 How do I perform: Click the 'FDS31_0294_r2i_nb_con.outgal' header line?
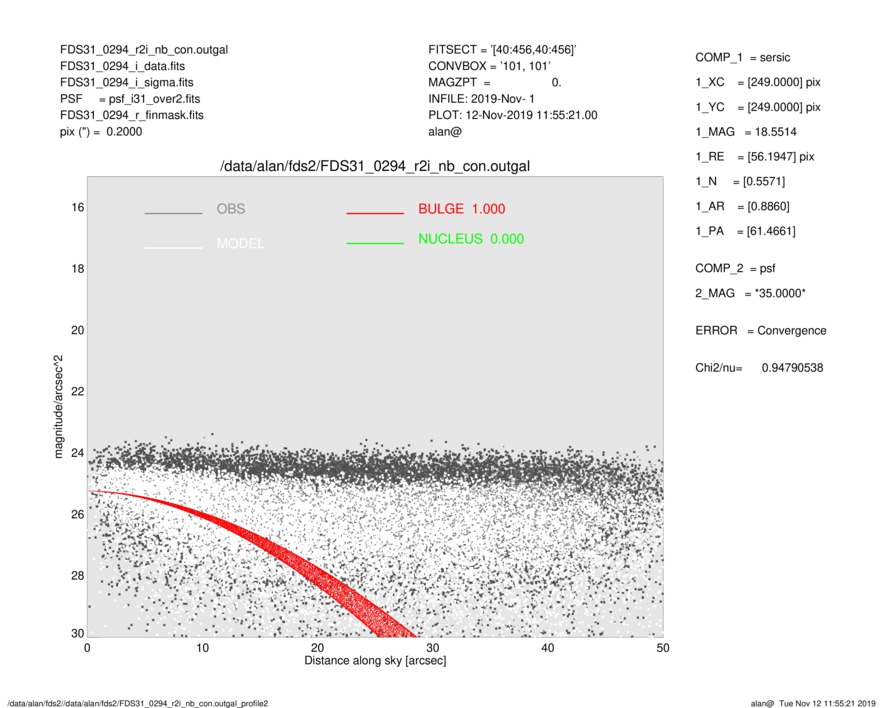[x=144, y=50]
